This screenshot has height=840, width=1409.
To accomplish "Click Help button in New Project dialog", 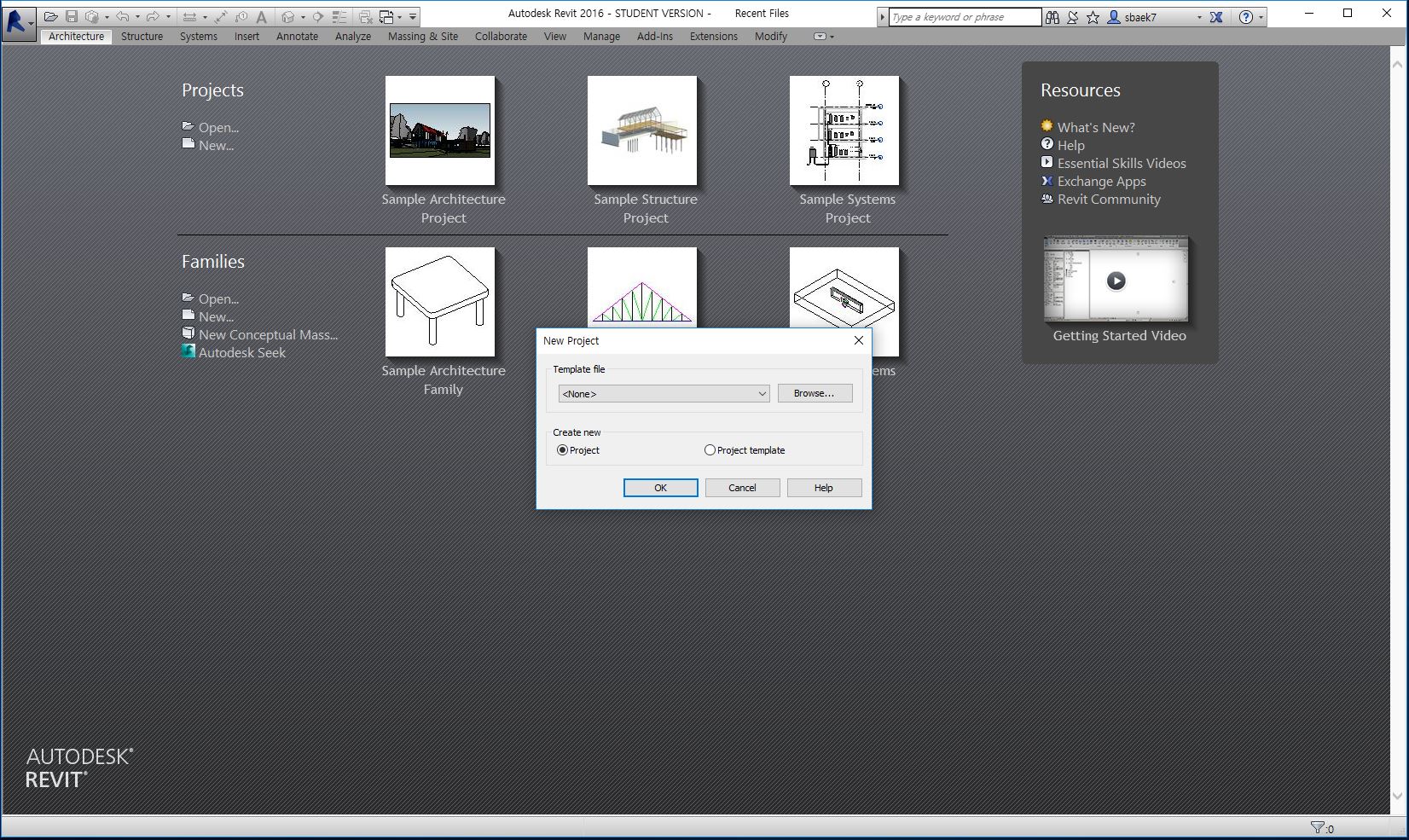I will [x=823, y=488].
